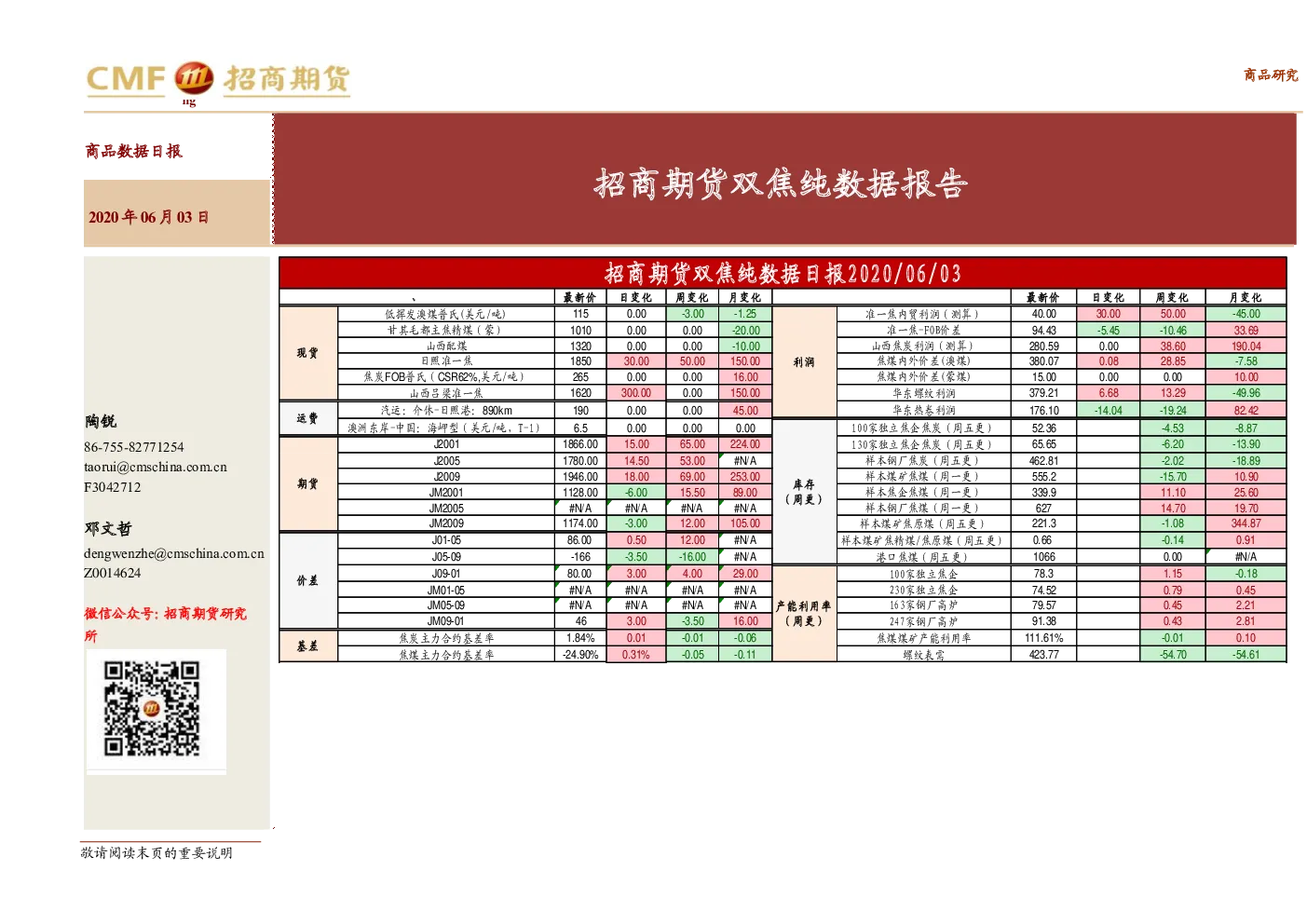Click the 山西配煤 row label
This screenshot has height=924, width=1307.
click(x=447, y=346)
